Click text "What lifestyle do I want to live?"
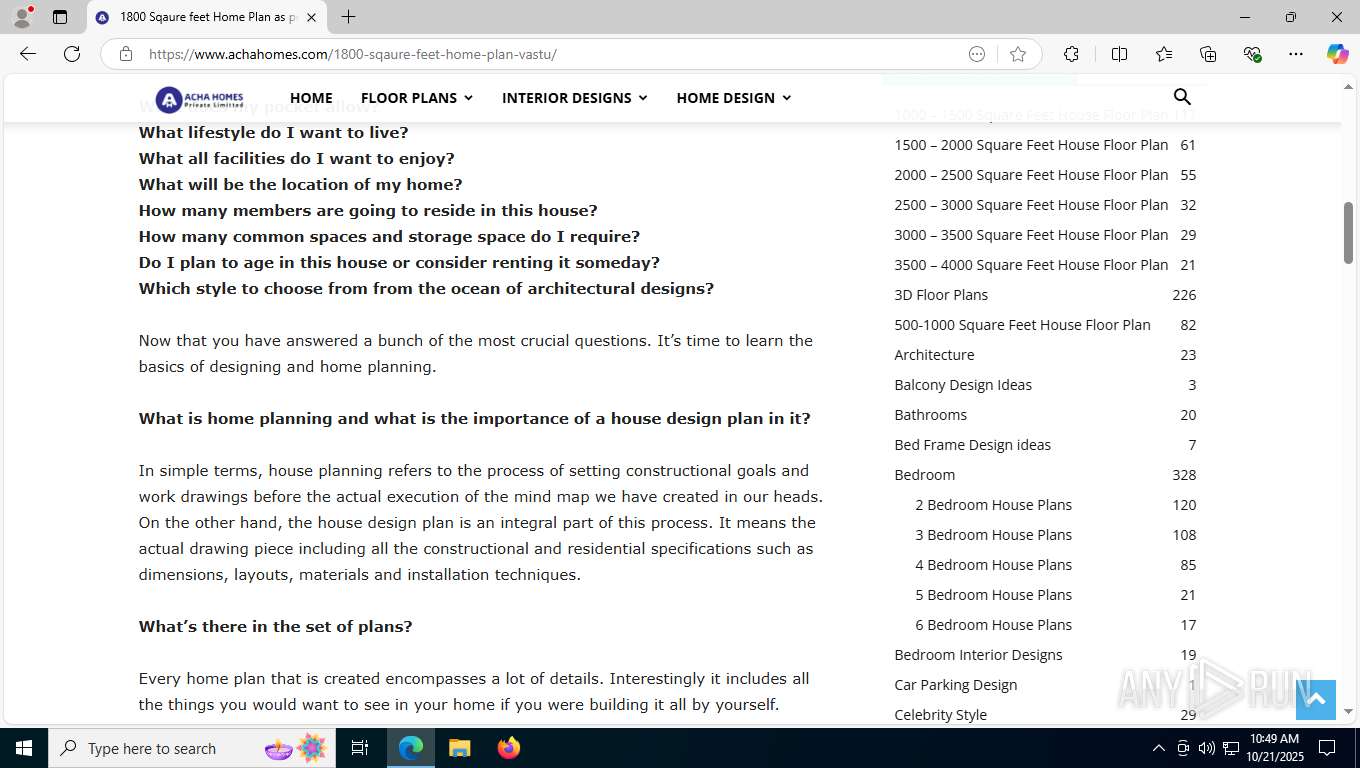The image size is (1360, 768). tap(273, 133)
